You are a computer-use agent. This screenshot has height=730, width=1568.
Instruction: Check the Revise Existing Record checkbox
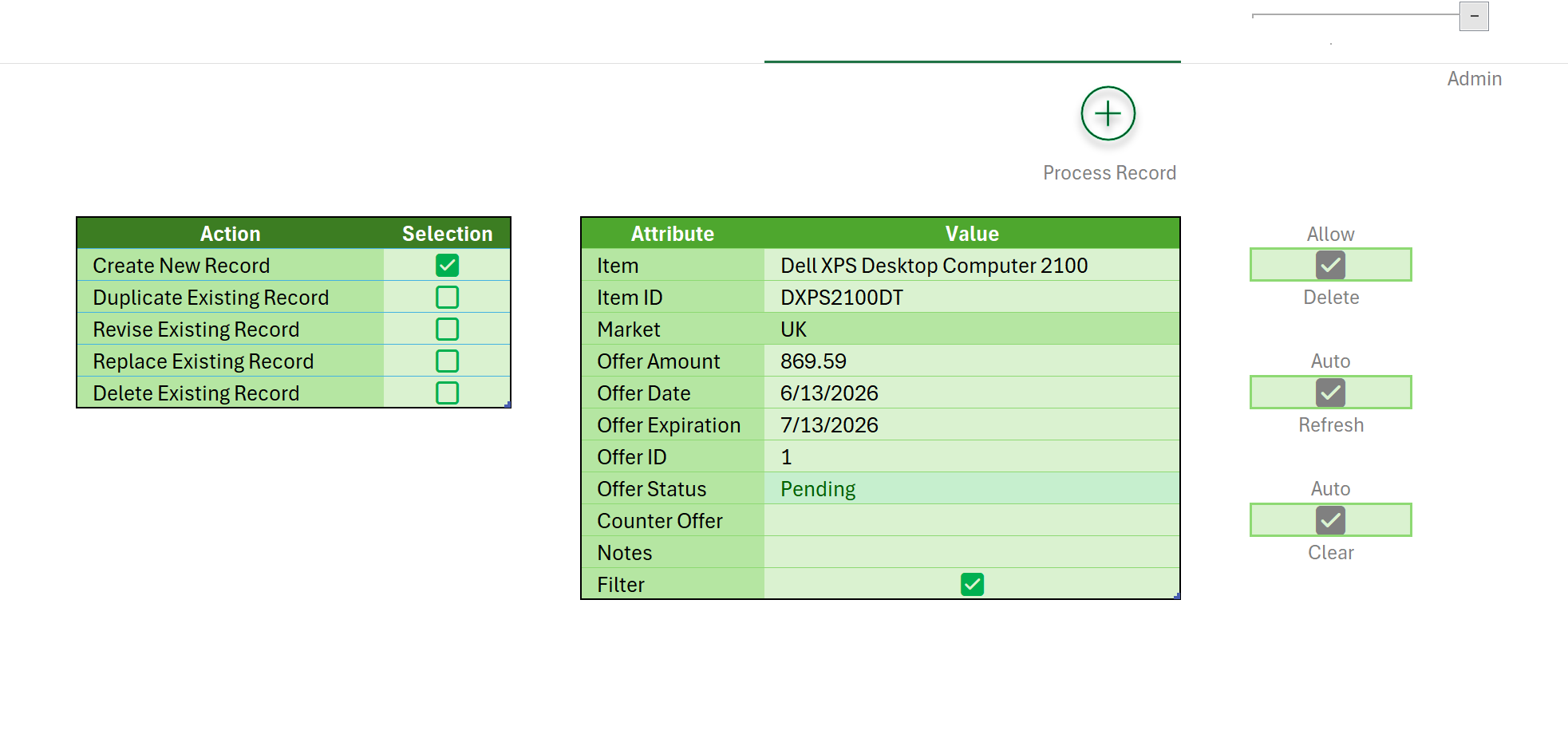pos(447,329)
